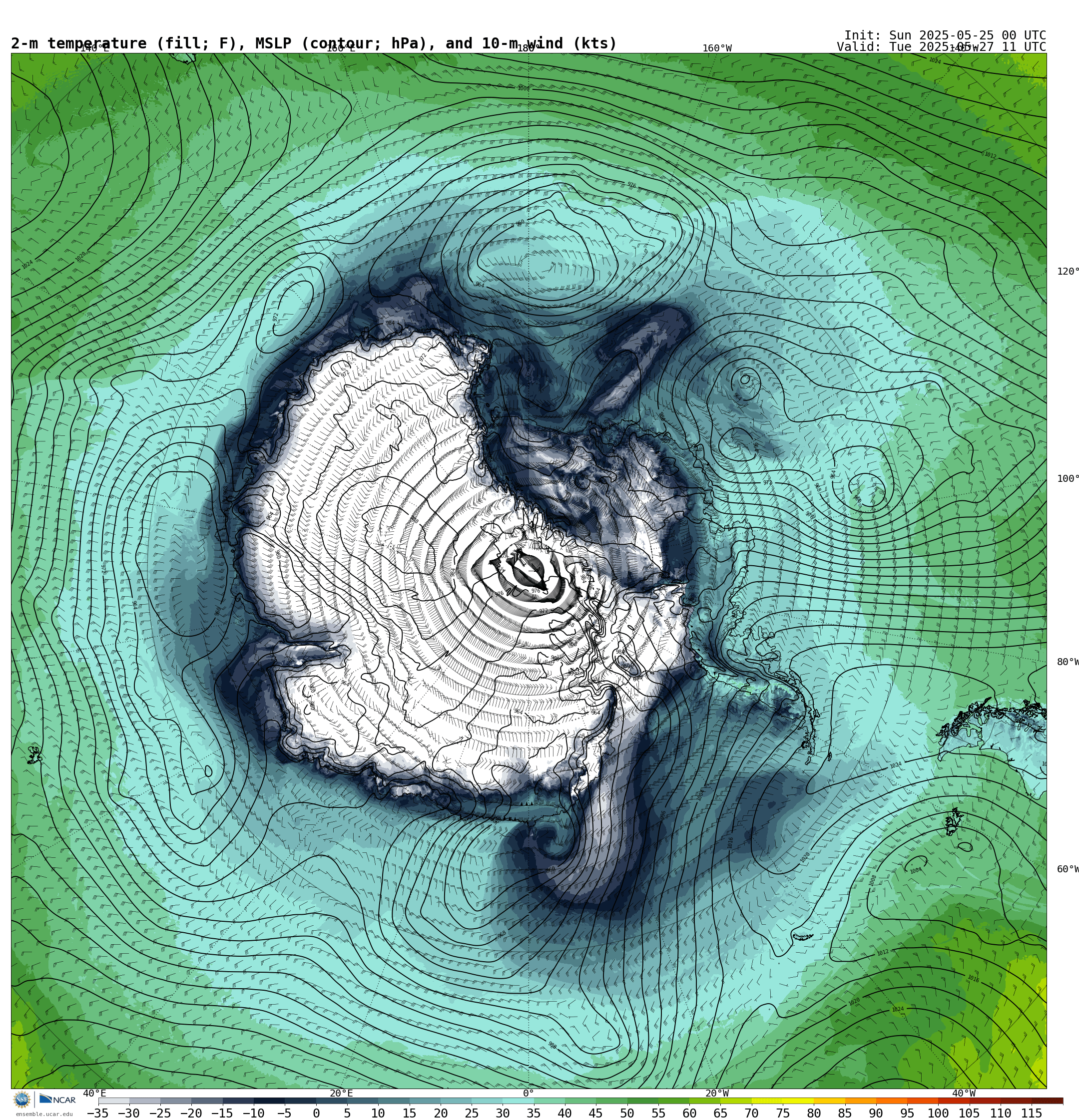This screenshot has height=1120, width=1079.
Task: Click the 20°W longitude label at bottom
Action: point(717,1093)
